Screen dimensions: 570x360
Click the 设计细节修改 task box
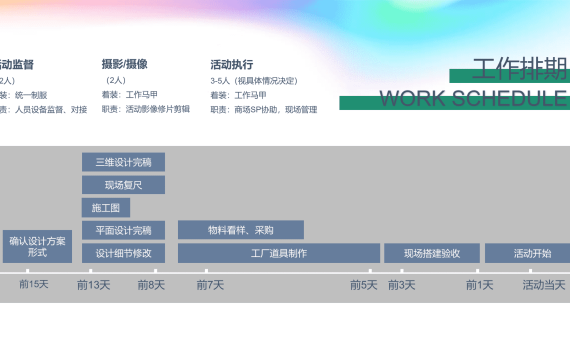[x=123, y=253]
